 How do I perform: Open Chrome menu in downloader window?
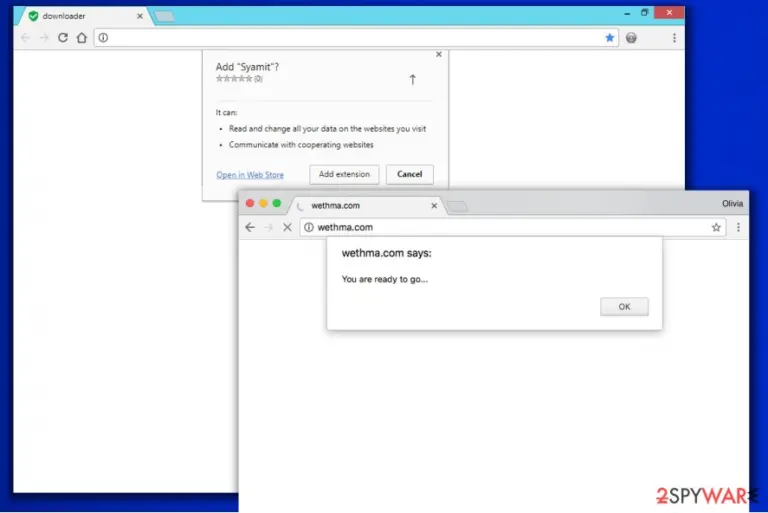coord(674,38)
